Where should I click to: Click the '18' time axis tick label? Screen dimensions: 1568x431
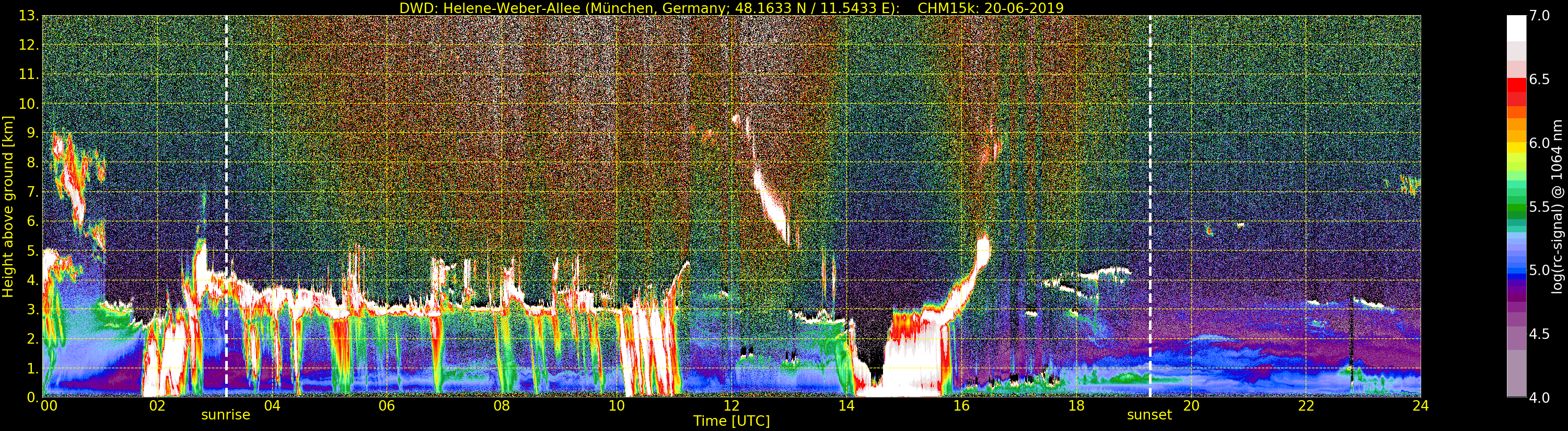click(1076, 406)
